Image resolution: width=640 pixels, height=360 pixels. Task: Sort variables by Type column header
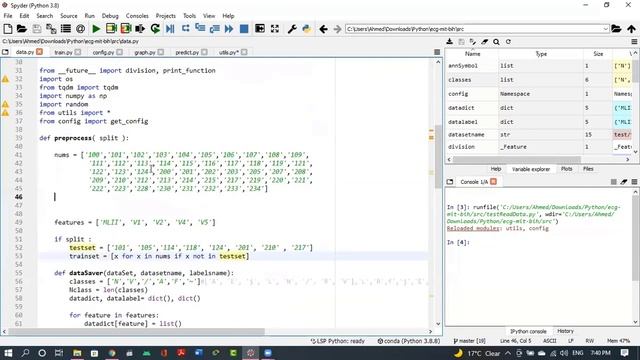coord(541,54)
